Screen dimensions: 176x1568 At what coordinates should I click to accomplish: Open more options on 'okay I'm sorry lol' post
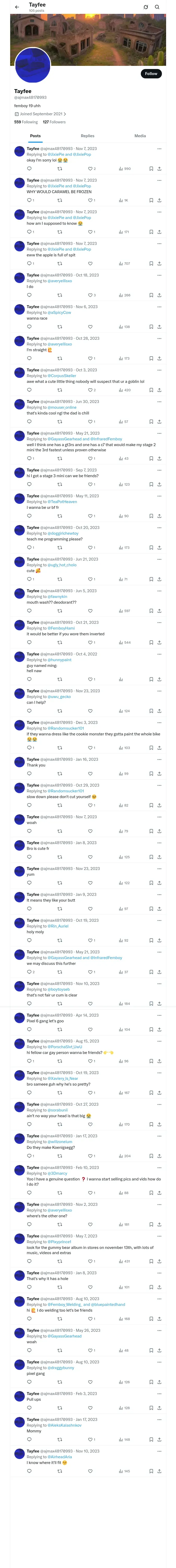point(159,148)
